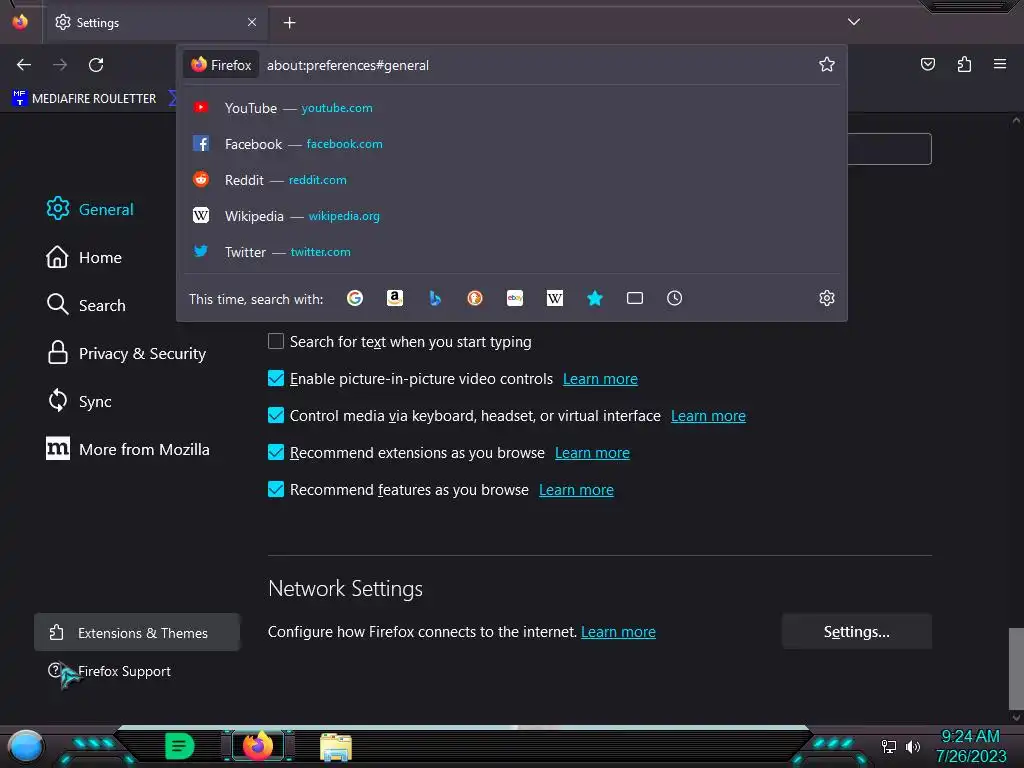Bookmark this page with star icon
The image size is (1024, 768).
(x=827, y=65)
